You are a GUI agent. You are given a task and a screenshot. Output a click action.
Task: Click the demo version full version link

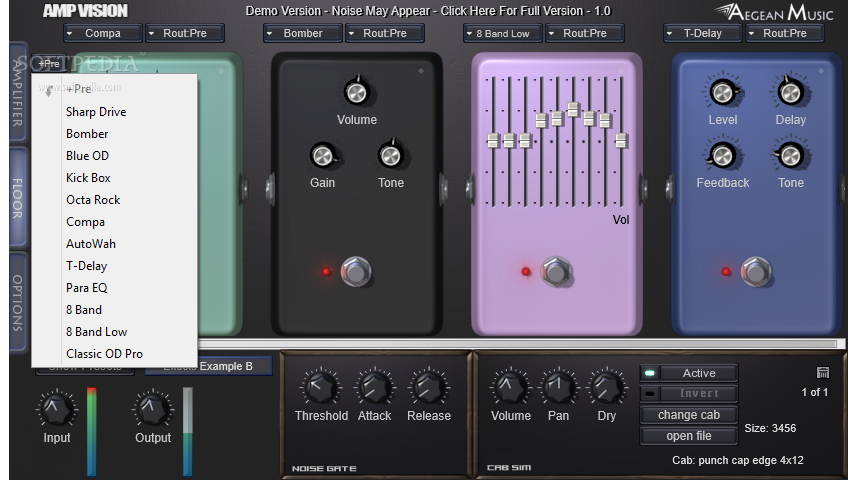[428, 11]
